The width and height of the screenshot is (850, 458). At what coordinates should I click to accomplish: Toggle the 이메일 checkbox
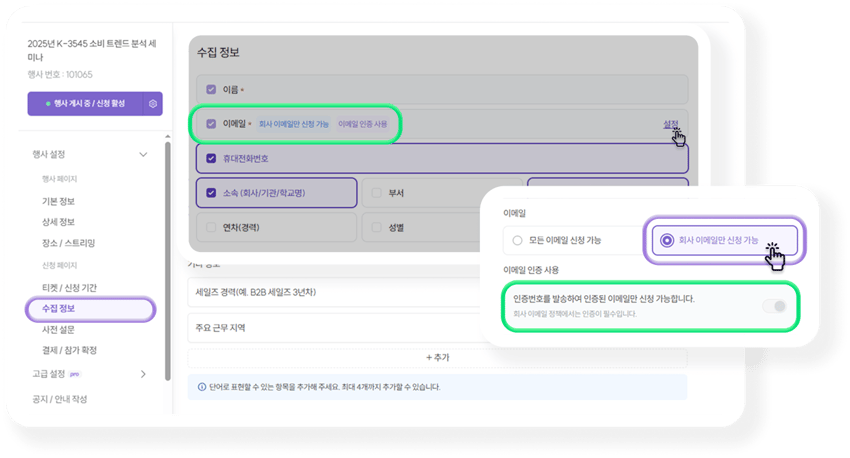(x=211, y=124)
